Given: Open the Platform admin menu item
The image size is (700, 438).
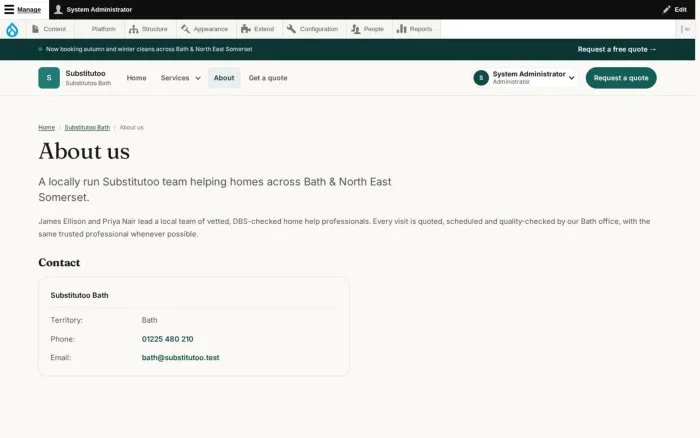Looking at the screenshot, I should 104,29.
